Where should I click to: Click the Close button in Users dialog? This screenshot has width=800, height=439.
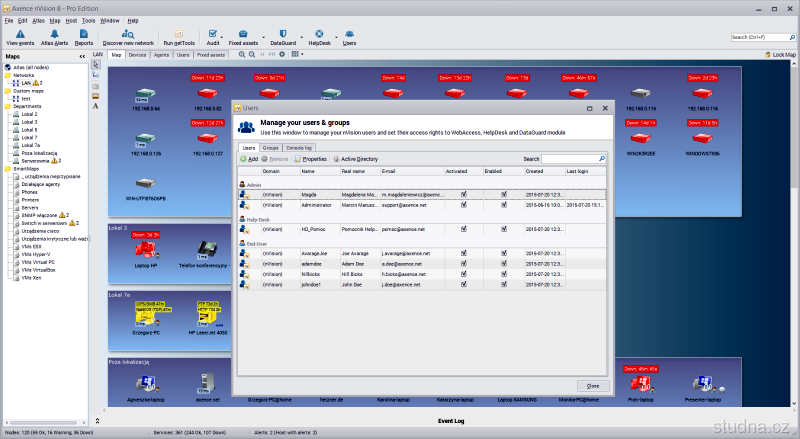click(592, 385)
